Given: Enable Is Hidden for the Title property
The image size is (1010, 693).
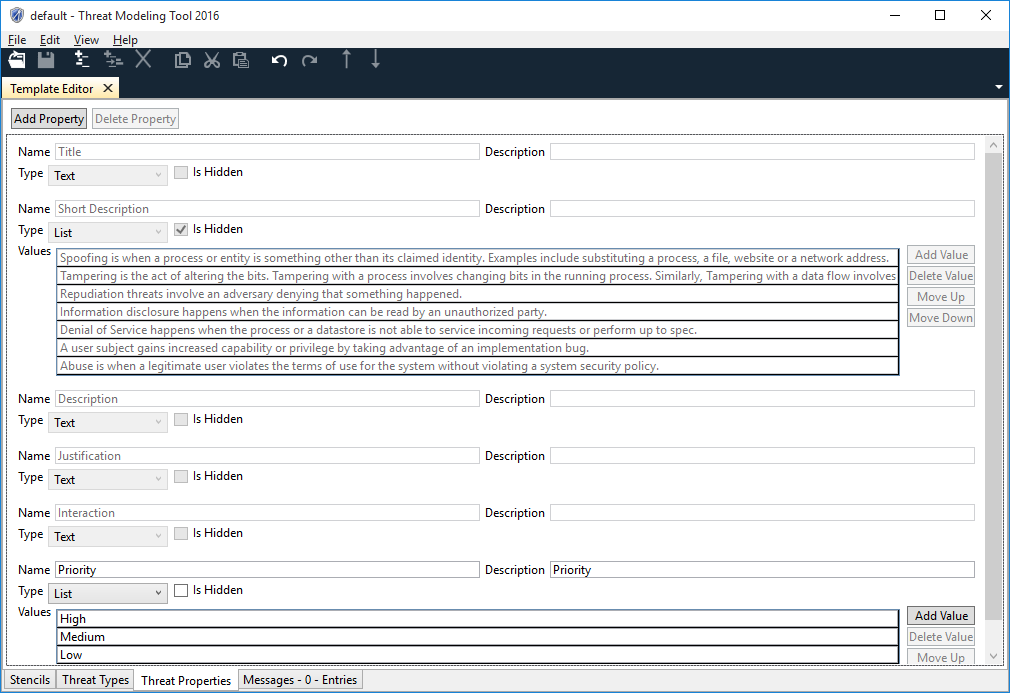Looking at the screenshot, I should 180,172.
